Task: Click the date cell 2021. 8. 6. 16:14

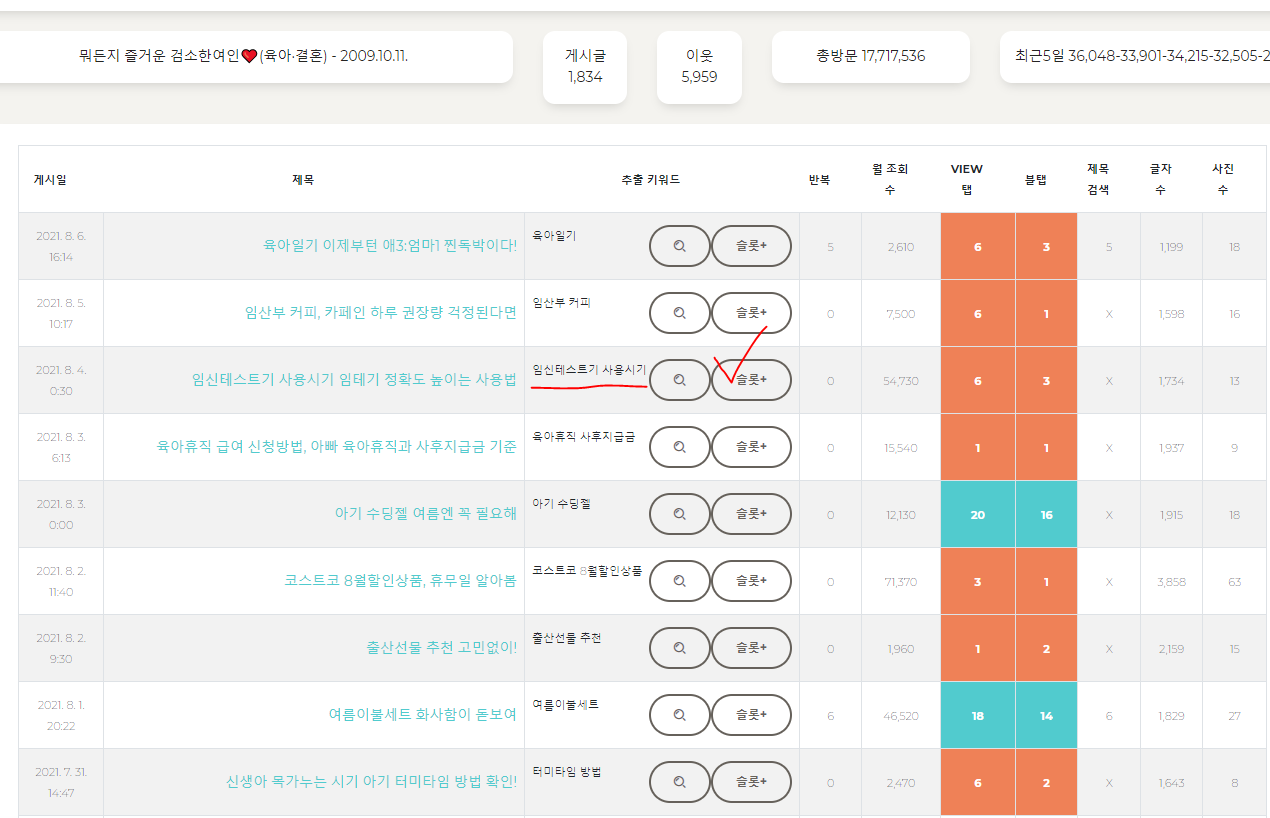Action: 61,246
